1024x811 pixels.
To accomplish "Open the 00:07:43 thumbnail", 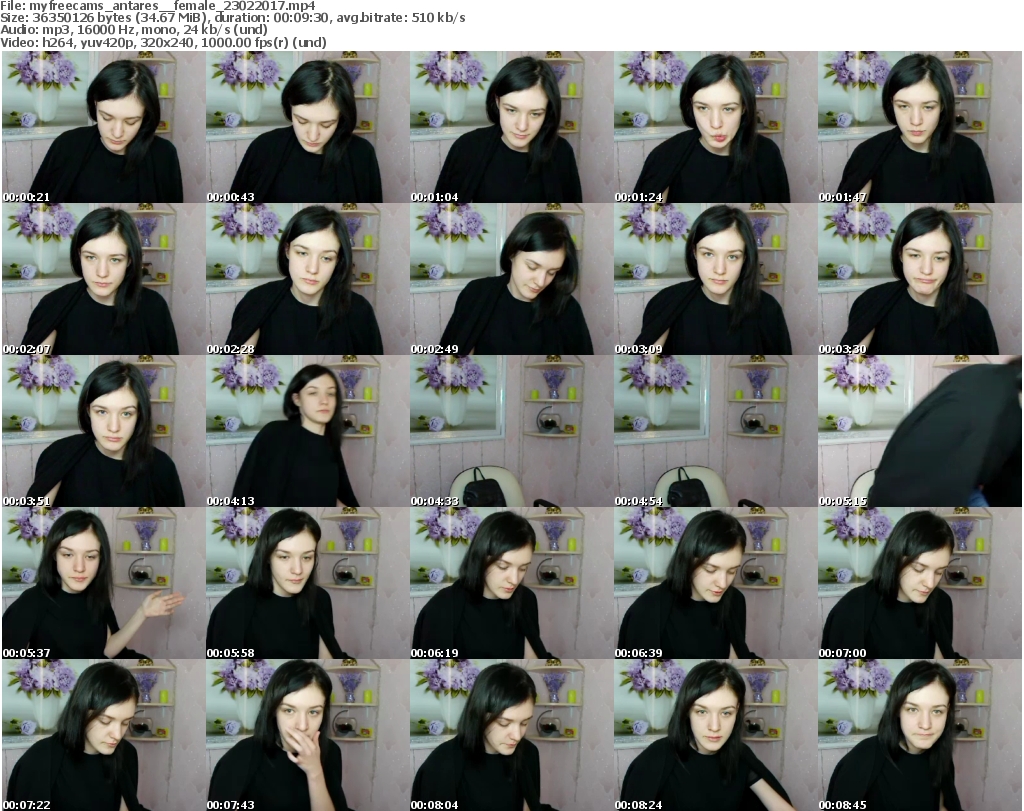I will tap(308, 735).
